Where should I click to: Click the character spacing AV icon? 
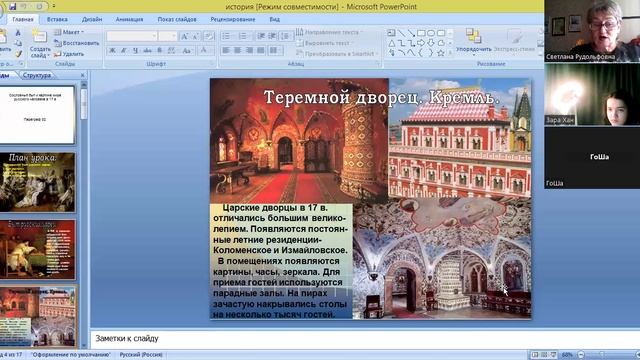[x=172, y=50]
